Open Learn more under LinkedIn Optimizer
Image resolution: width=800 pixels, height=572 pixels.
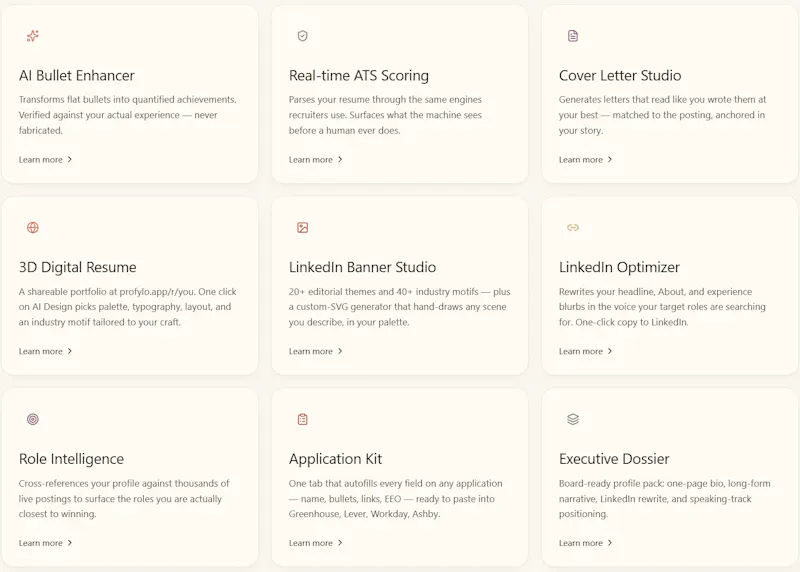point(585,352)
